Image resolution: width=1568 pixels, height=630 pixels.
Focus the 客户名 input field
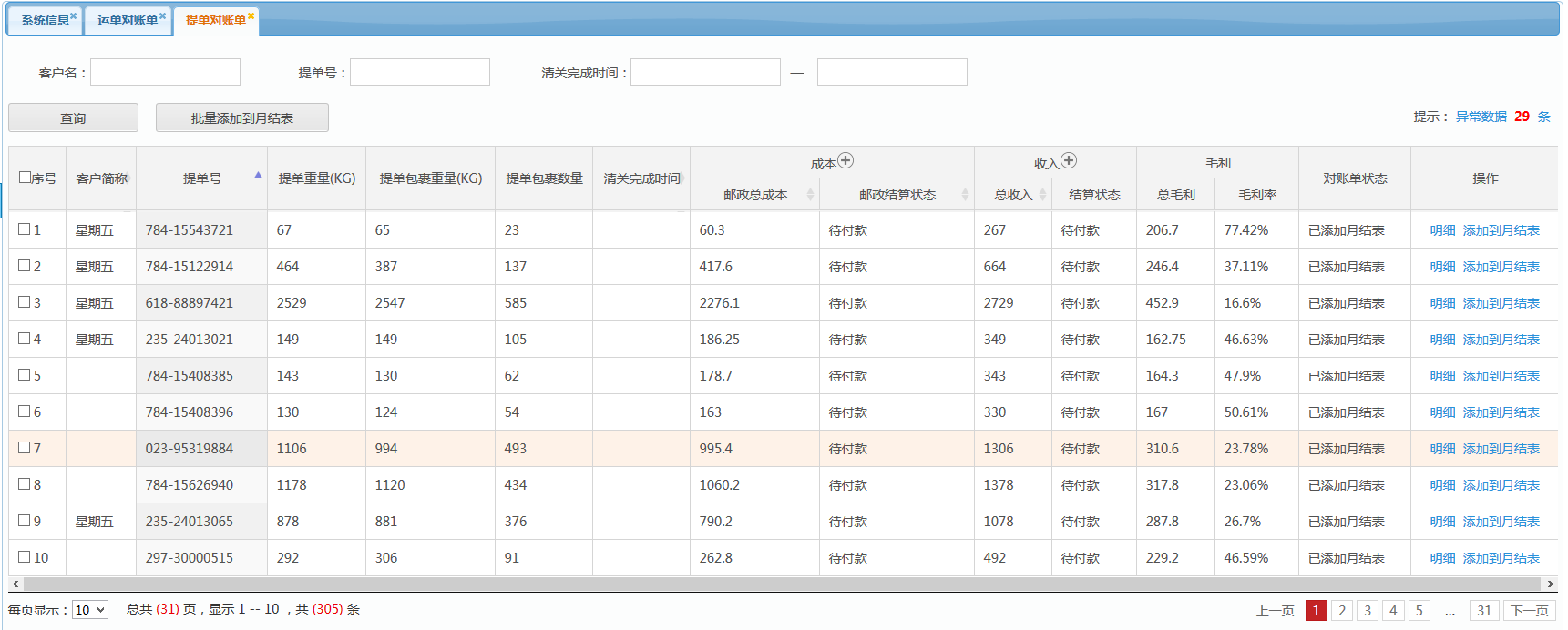pyautogui.click(x=165, y=72)
